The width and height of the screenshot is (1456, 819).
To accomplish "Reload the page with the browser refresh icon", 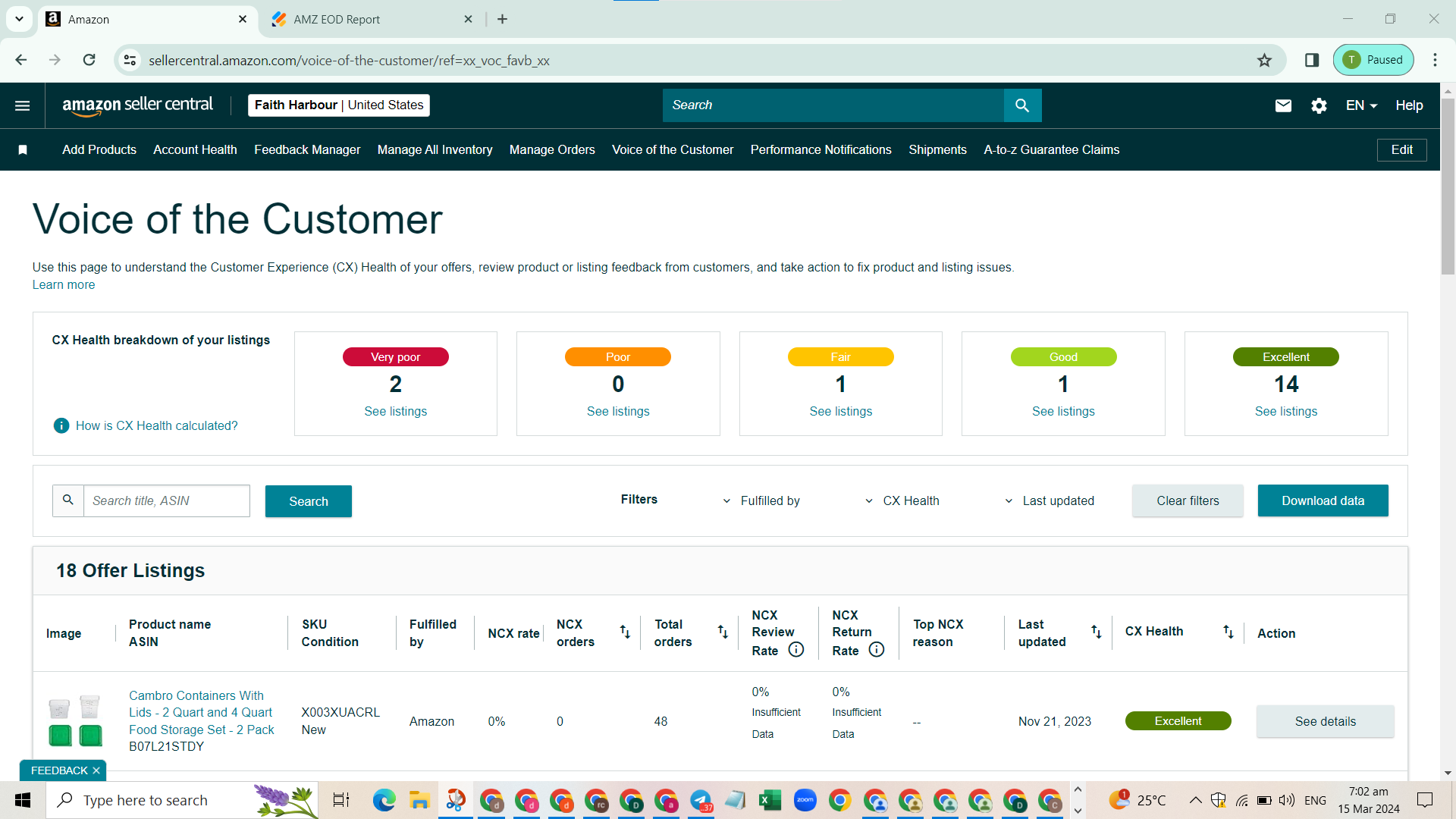I will (89, 60).
